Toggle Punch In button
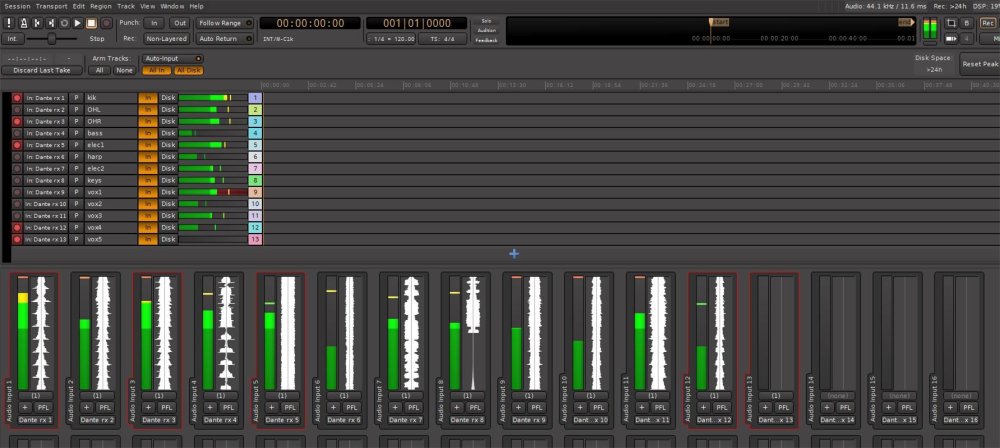This screenshot has width=1000, height=448. (154, 23)
